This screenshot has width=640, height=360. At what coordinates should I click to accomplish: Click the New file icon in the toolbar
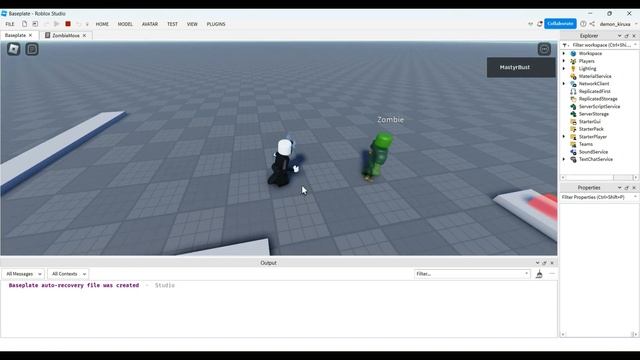pos(24,24)
